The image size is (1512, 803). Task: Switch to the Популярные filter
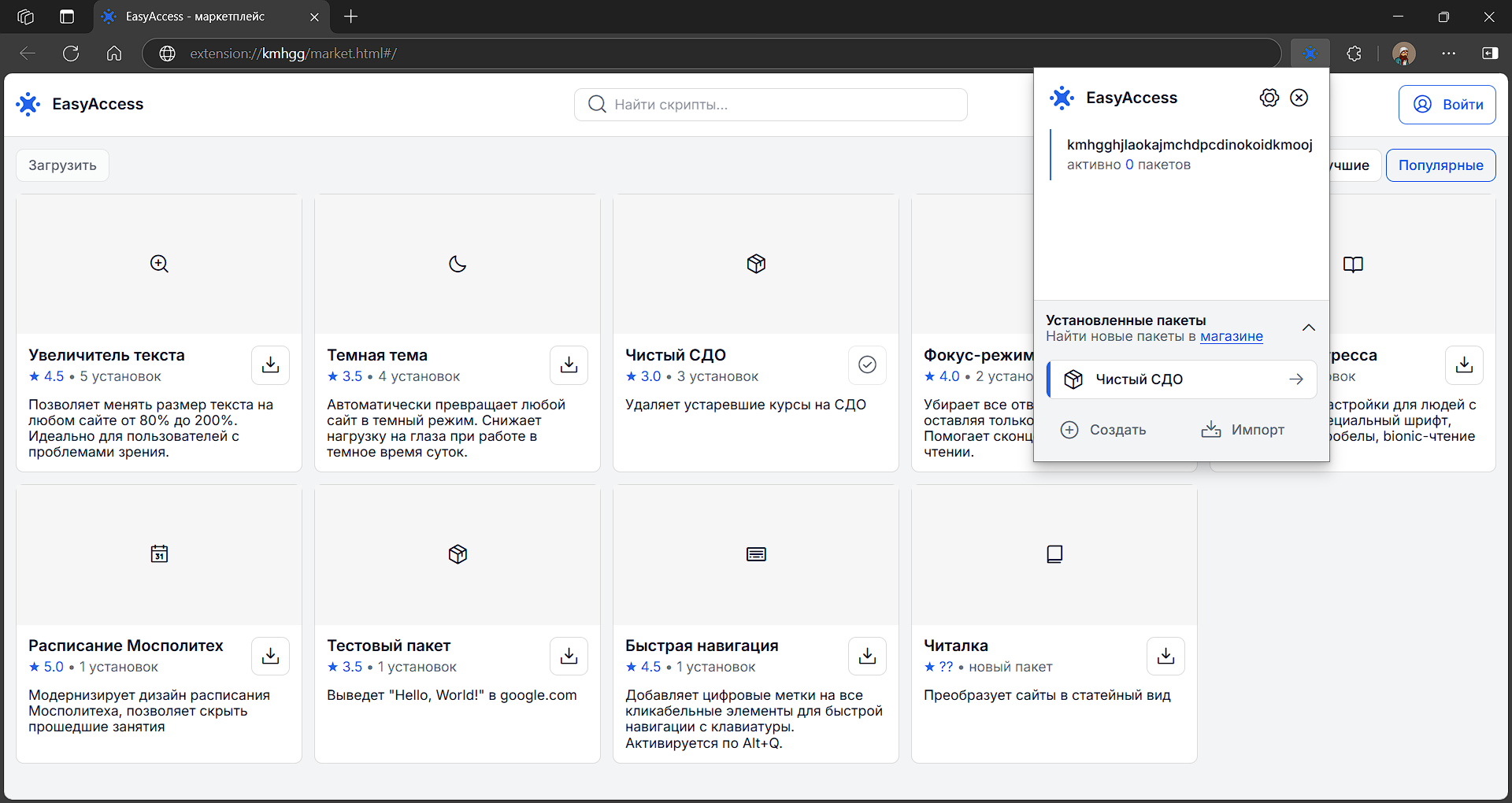pyautogui.click(x=1440, y=165)
